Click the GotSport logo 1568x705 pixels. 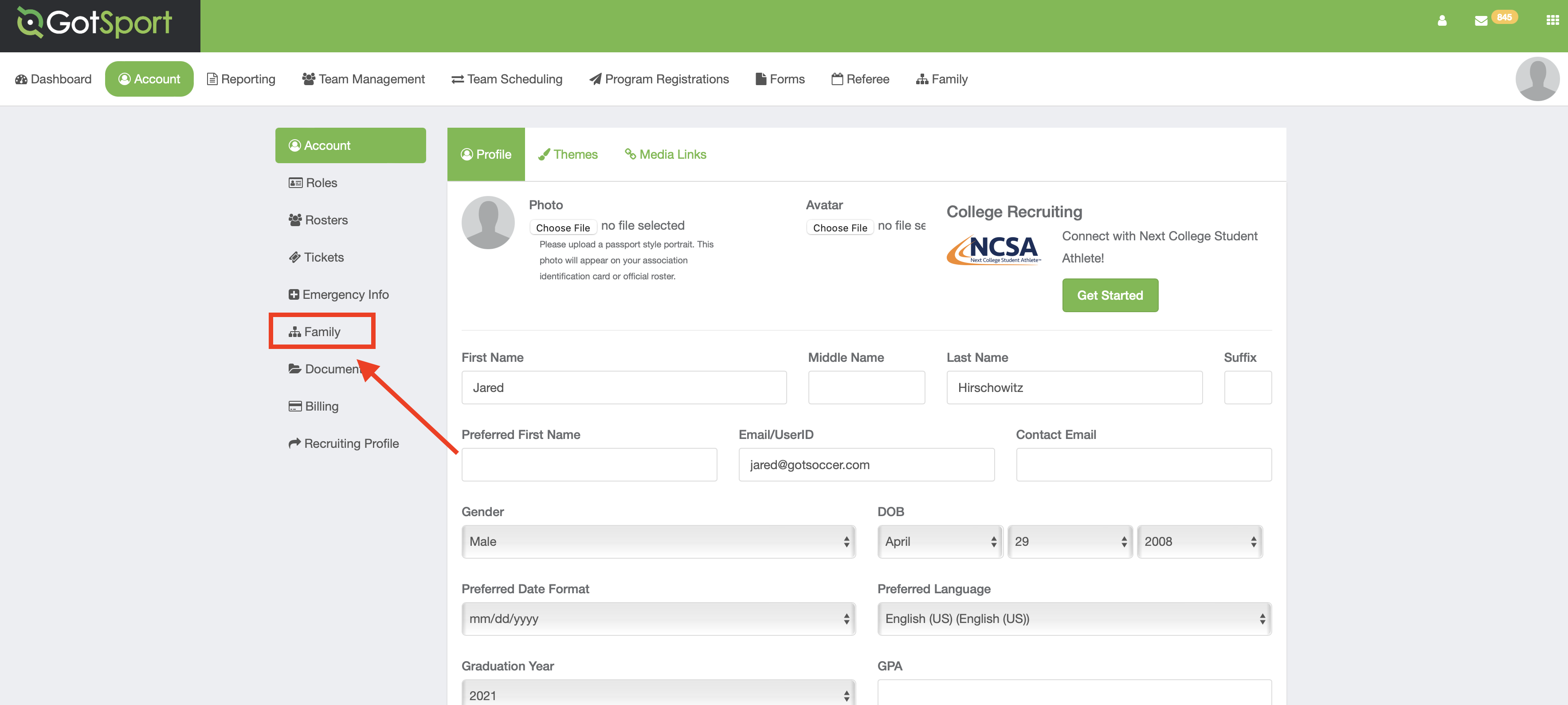click(96, 23)
